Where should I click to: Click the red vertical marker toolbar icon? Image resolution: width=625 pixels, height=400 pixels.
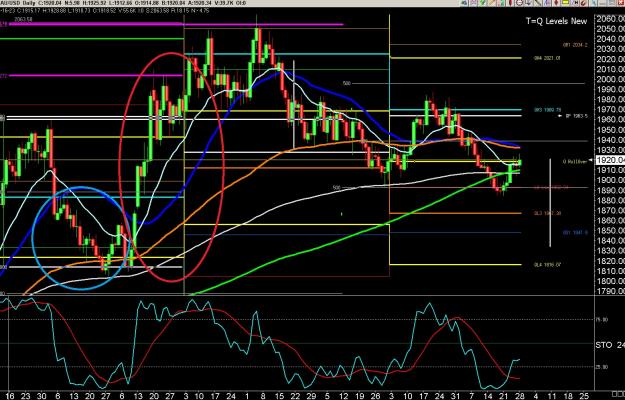click(511, 3)
